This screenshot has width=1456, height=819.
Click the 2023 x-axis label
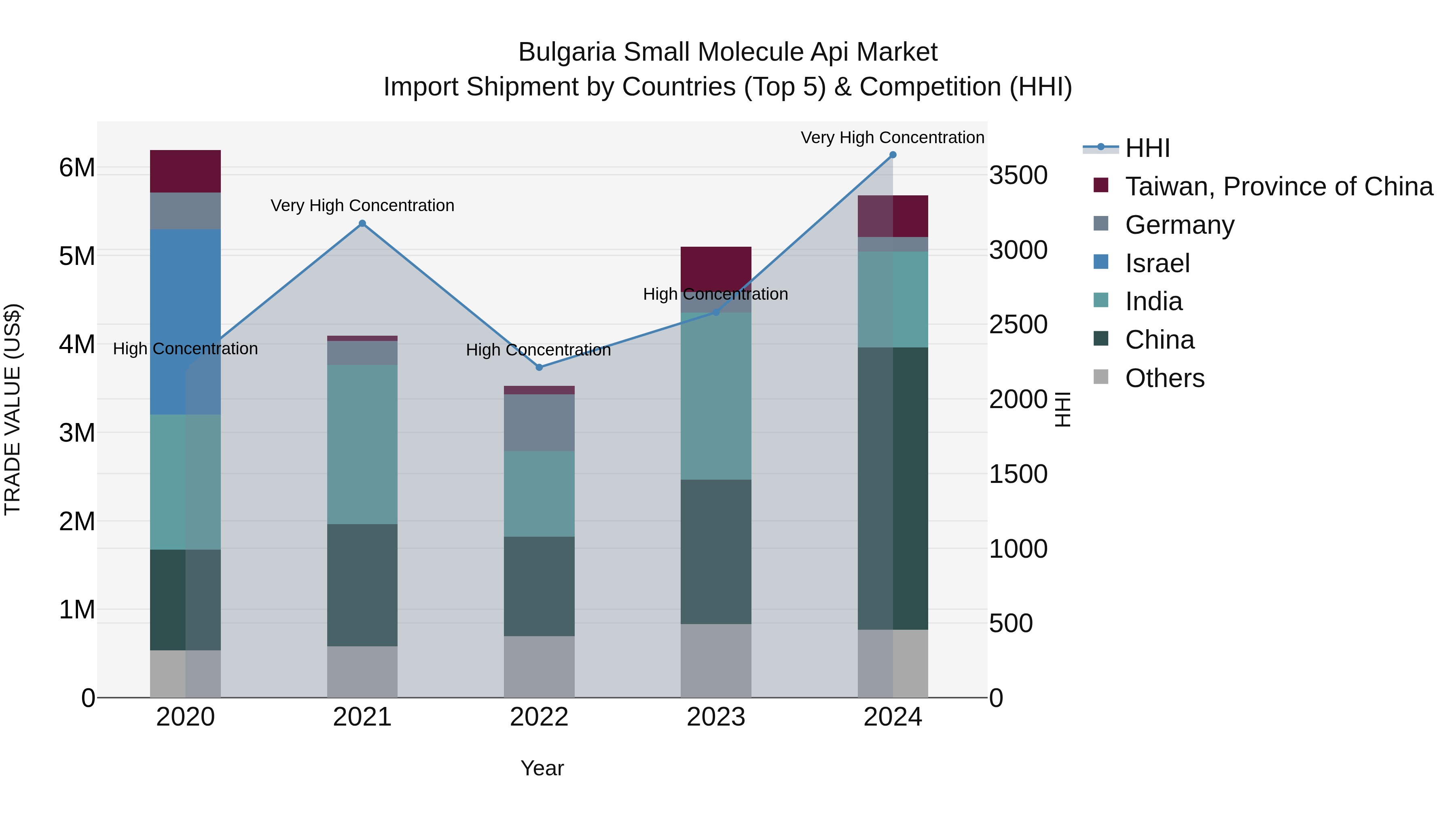tap(716, 717)
